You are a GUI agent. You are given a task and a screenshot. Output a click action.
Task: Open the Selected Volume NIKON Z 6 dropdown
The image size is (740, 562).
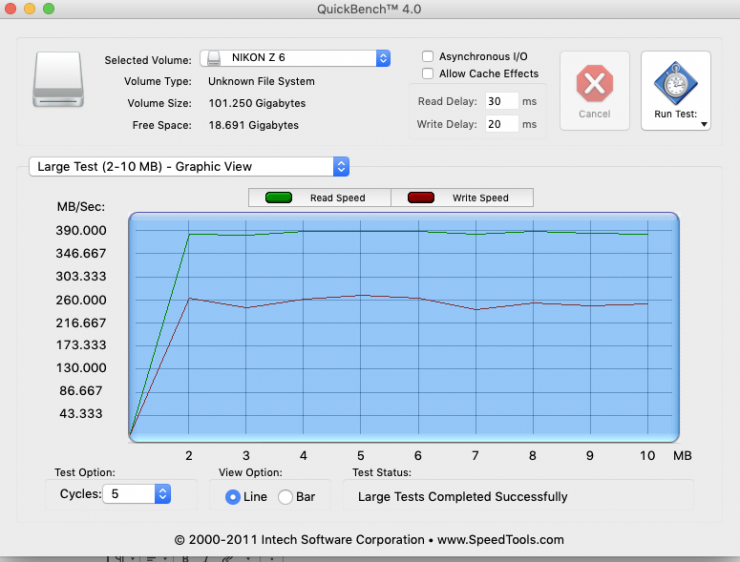(x=295, y=58)
